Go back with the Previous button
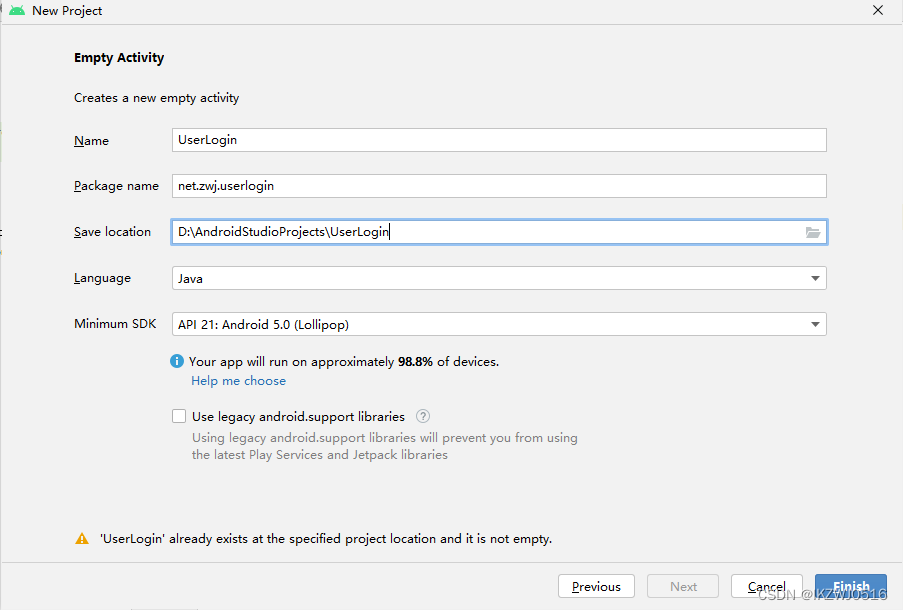This screenshot has width=903, height=610. (596, 587)
